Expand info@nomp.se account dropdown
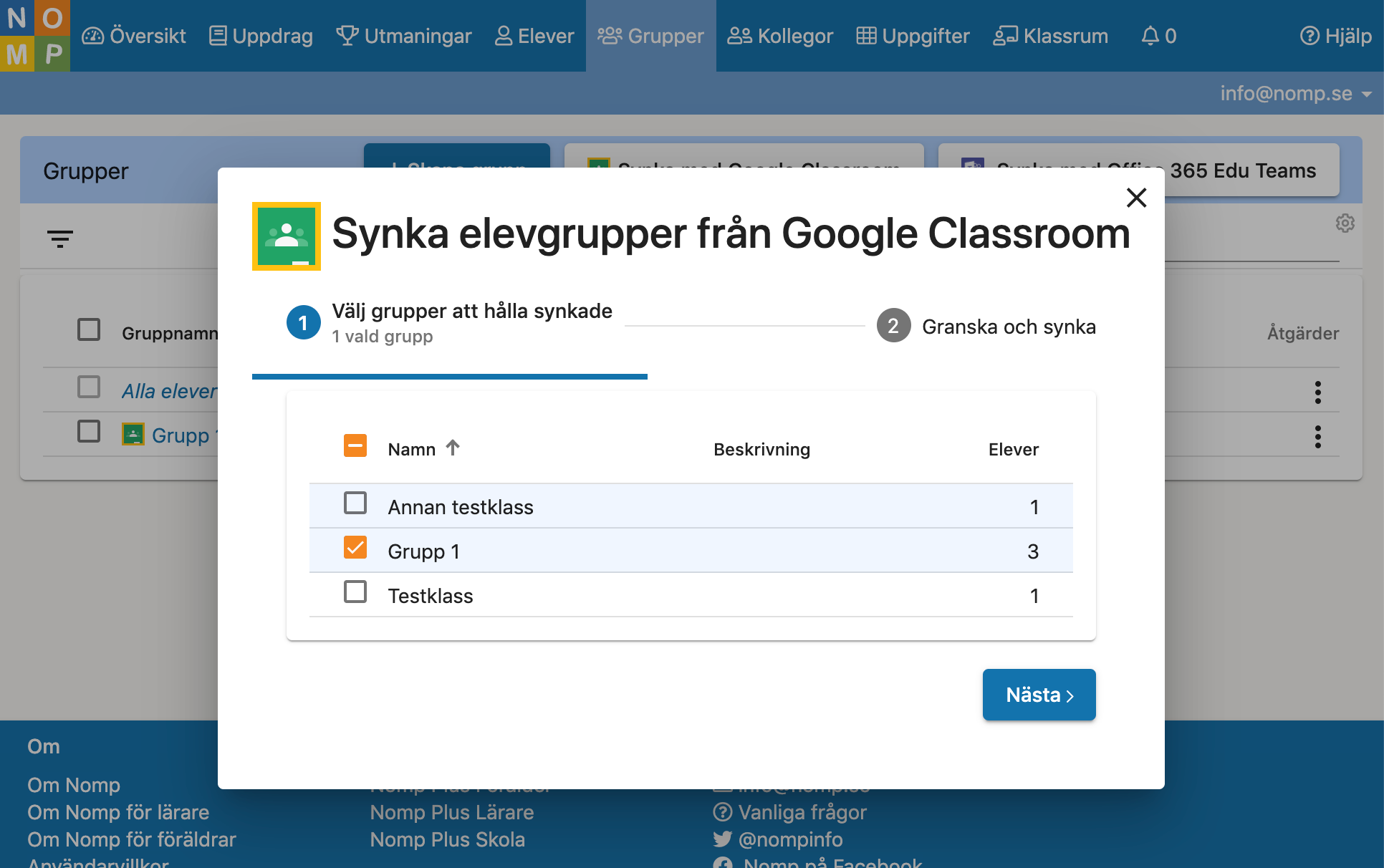Screen dimensions: 1384x868 1296,94
